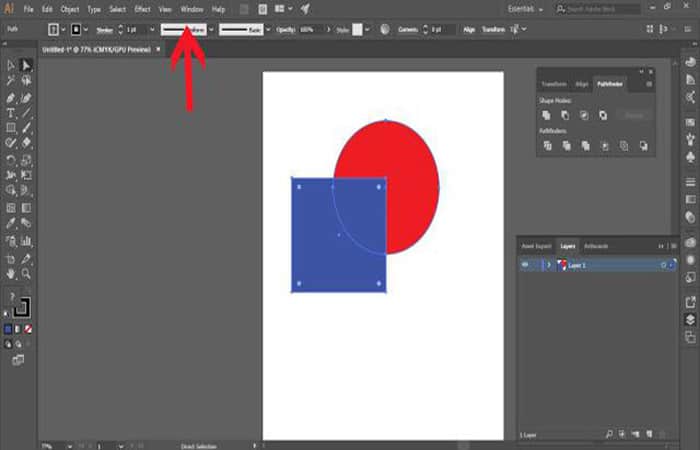
Task: Open the File menu
Action: [28, 9]
